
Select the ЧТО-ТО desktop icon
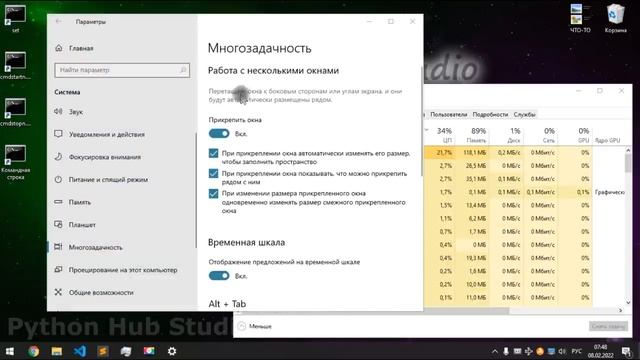pyautogui.click(x=580, y=18)
